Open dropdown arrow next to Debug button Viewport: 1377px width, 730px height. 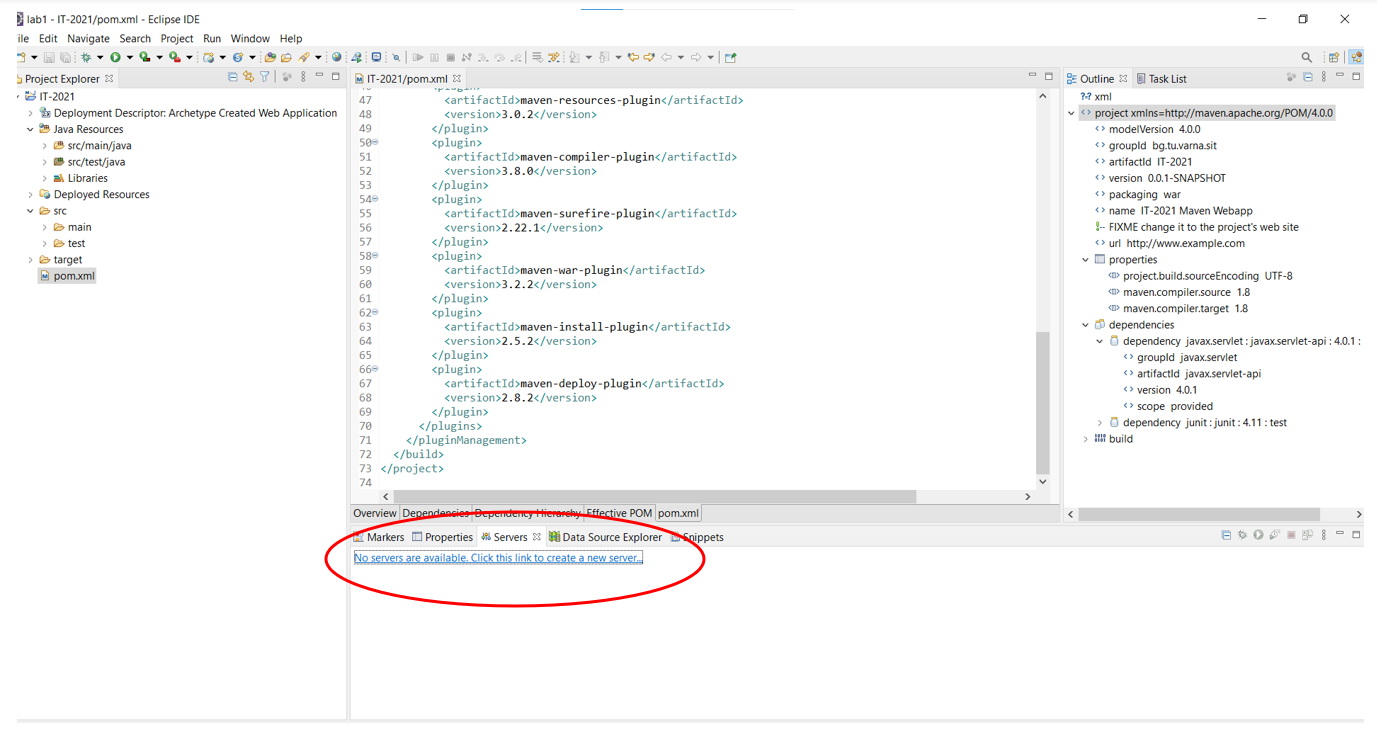[x=100, y=57]
